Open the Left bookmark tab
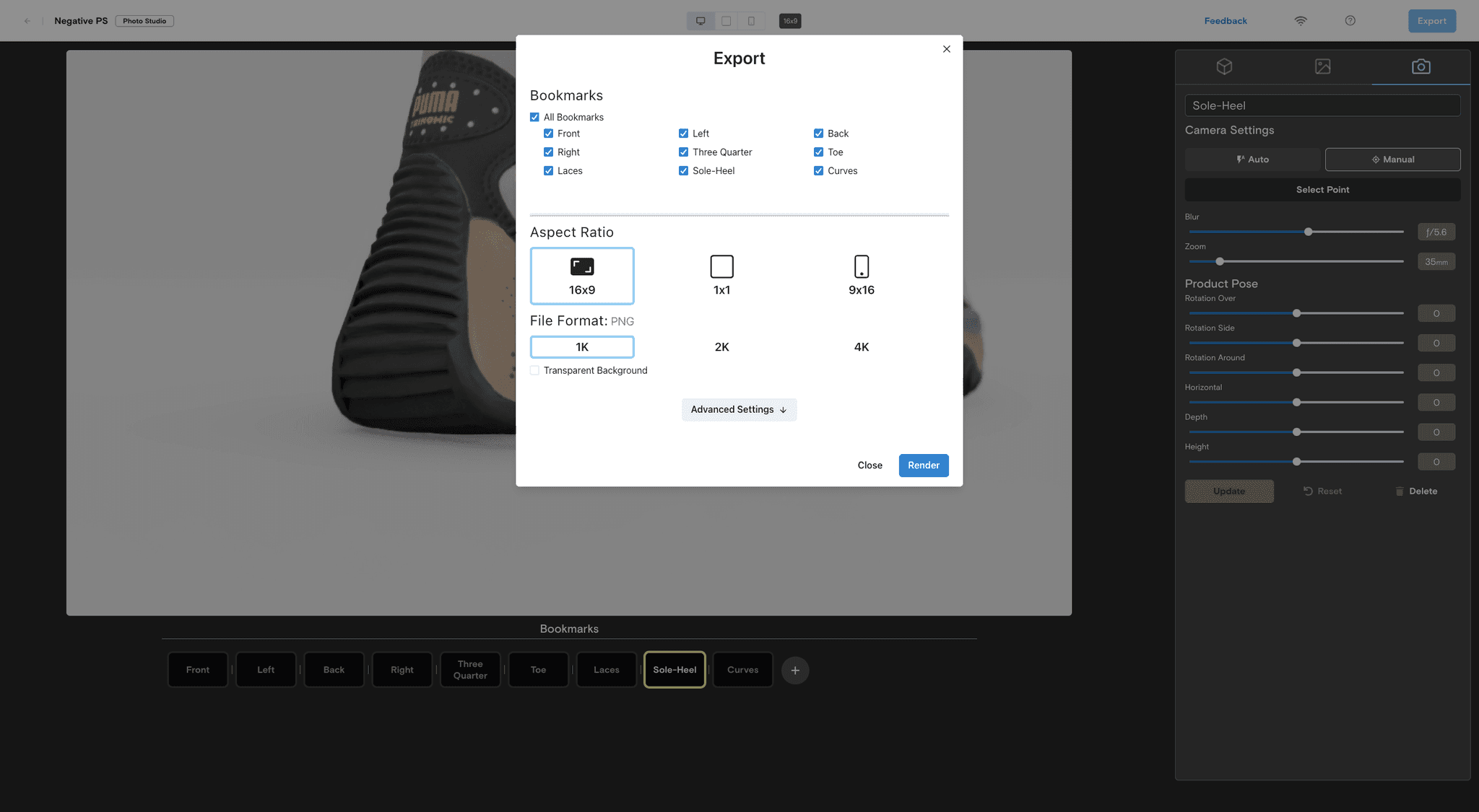 [266, 670]
